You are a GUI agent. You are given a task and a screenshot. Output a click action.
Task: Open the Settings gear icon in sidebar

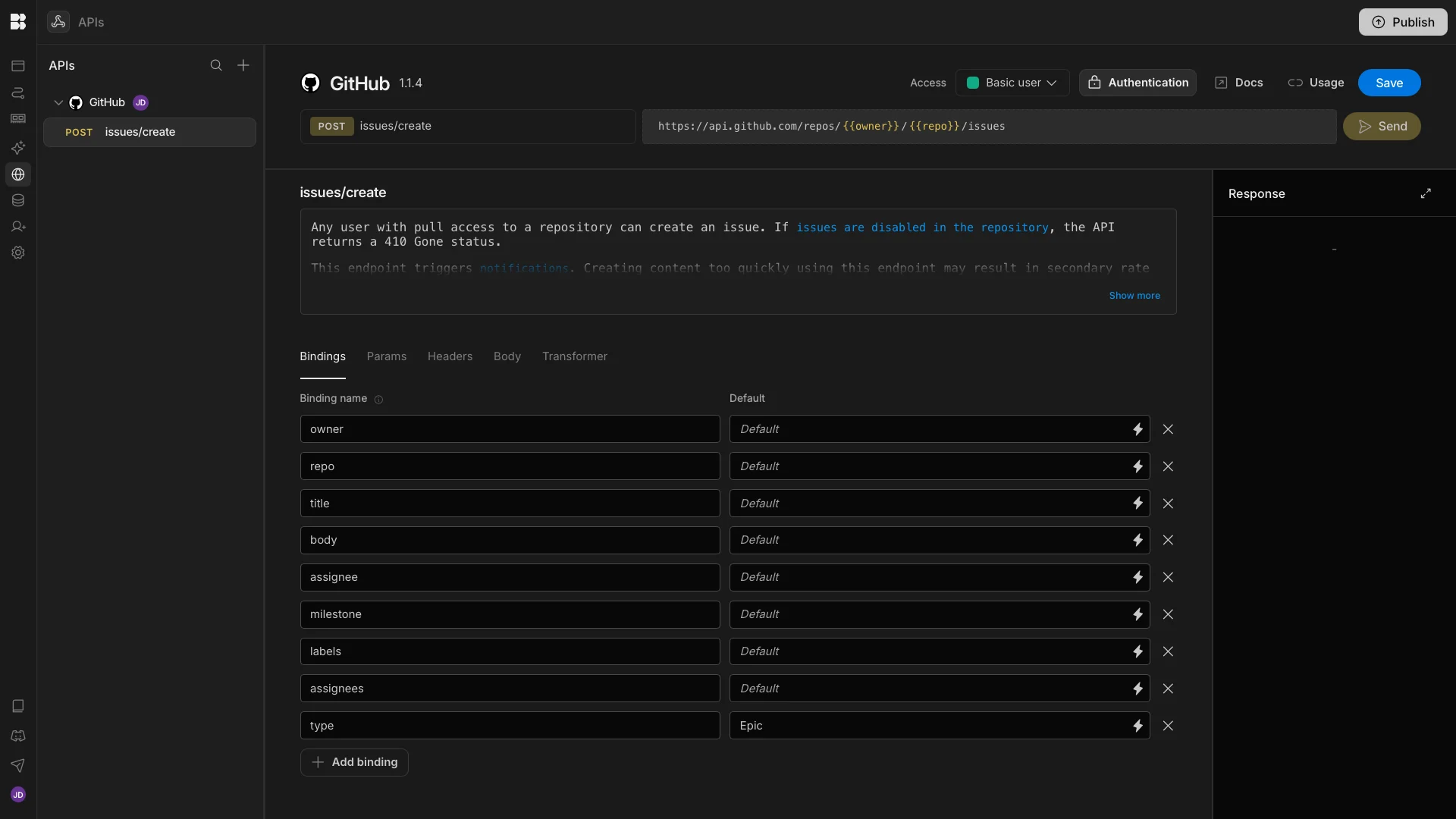click(18, 253)
